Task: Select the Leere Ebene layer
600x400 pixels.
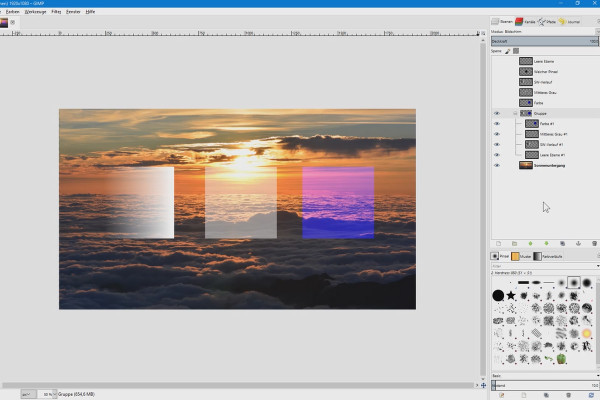Action: [x=544, y=61]
